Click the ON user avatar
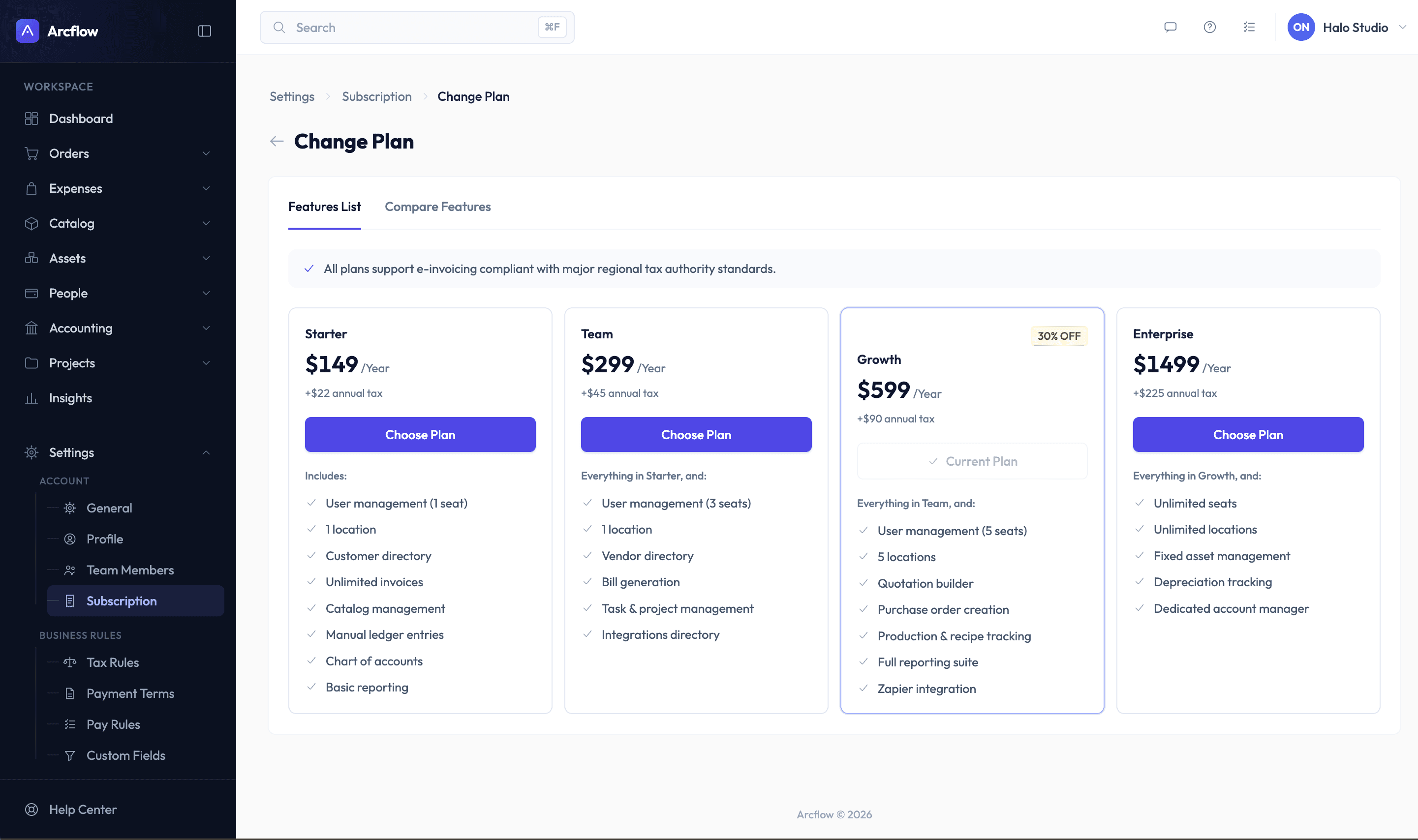 click(x=1301, y=27)
